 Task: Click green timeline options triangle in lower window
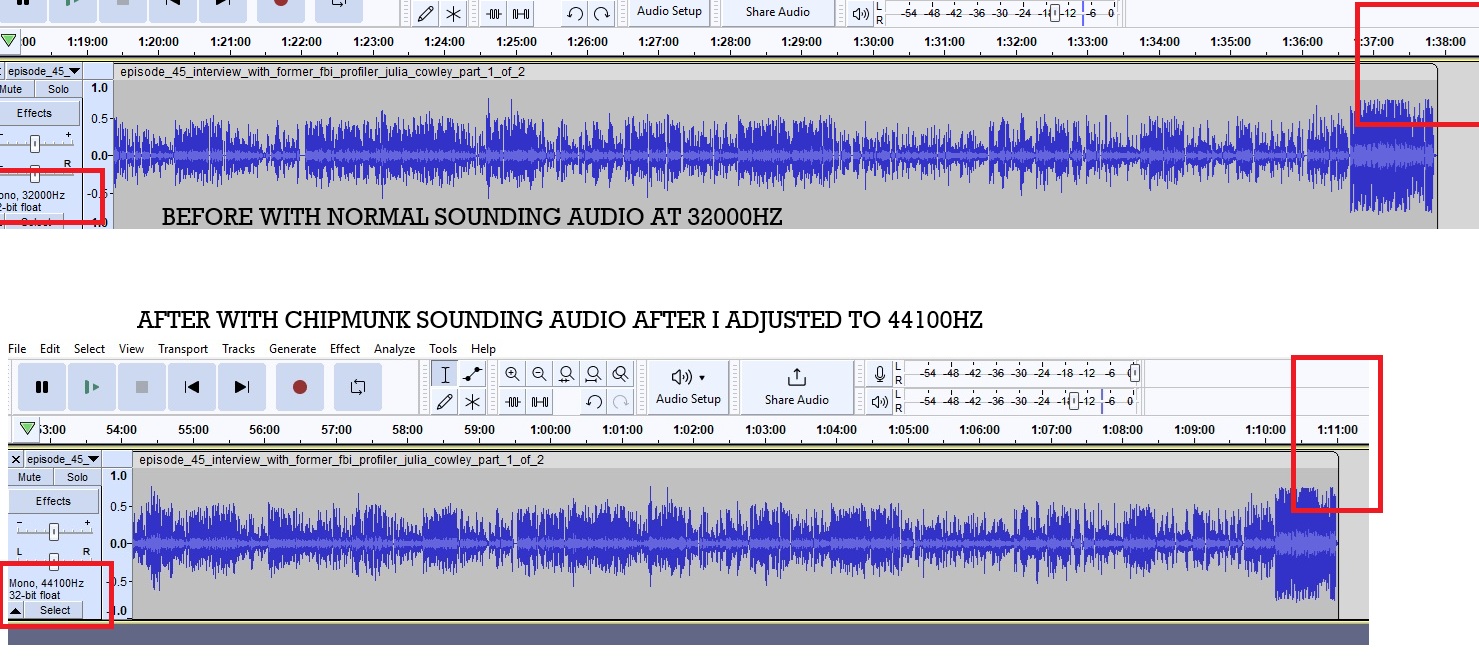(x=28, y=429)
